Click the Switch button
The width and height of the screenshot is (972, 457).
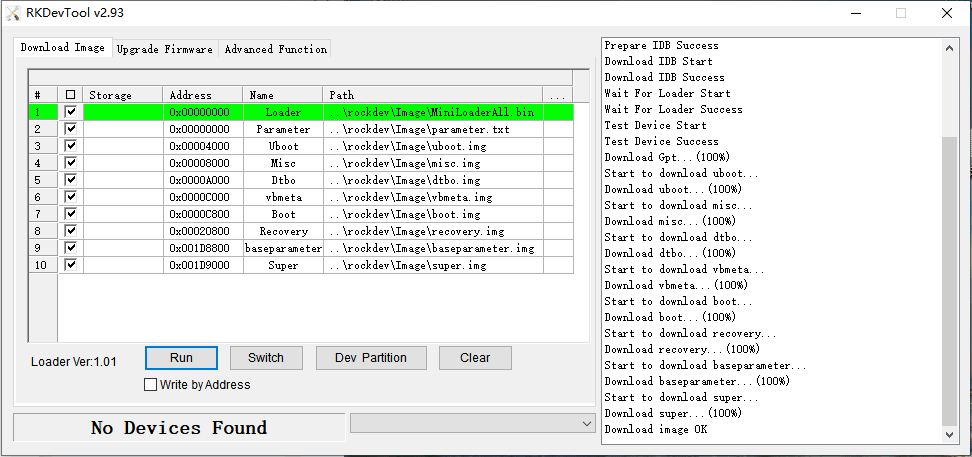266,358
